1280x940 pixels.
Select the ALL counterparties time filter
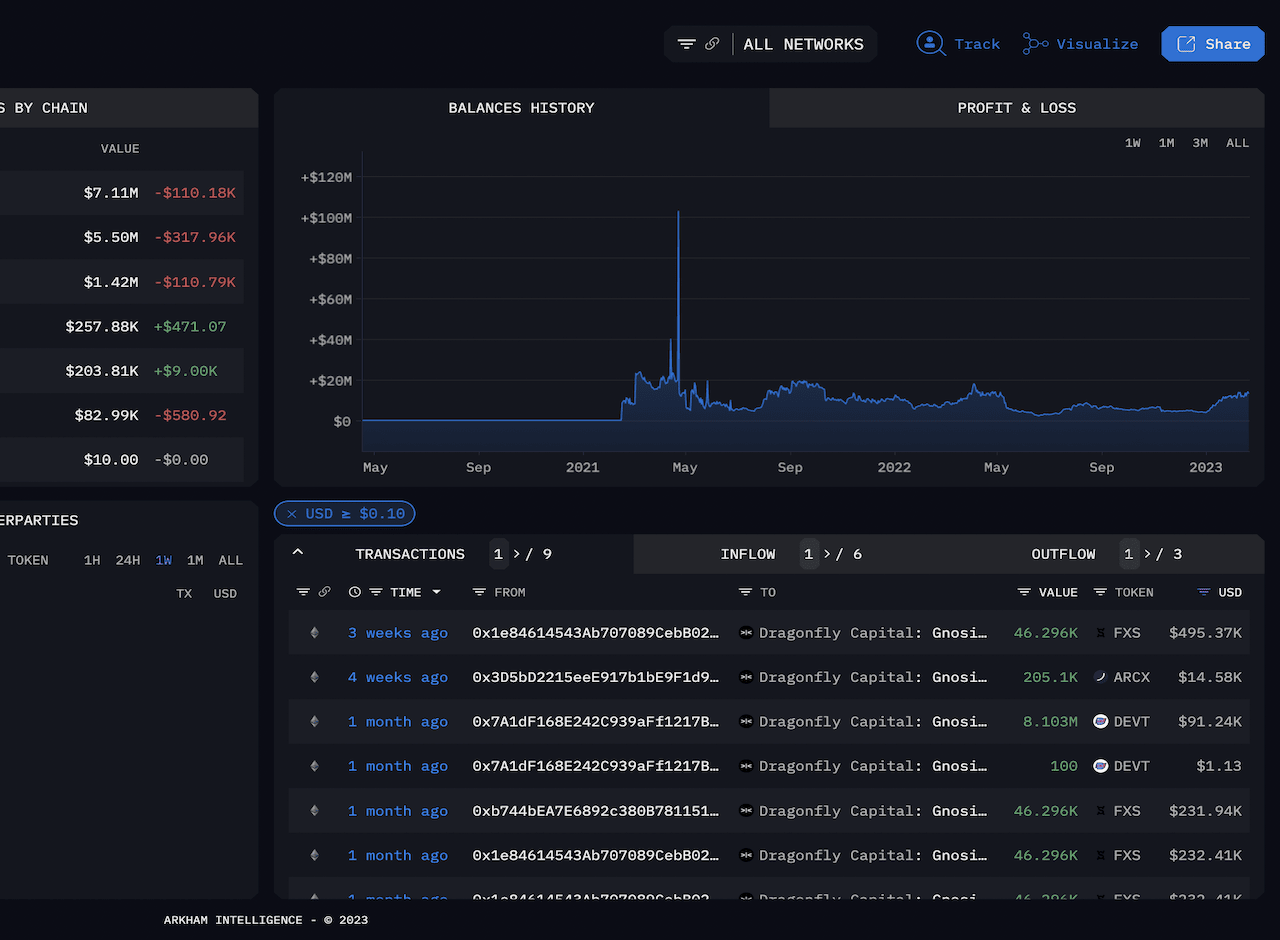pyautogui.click(x=231, y=560)
